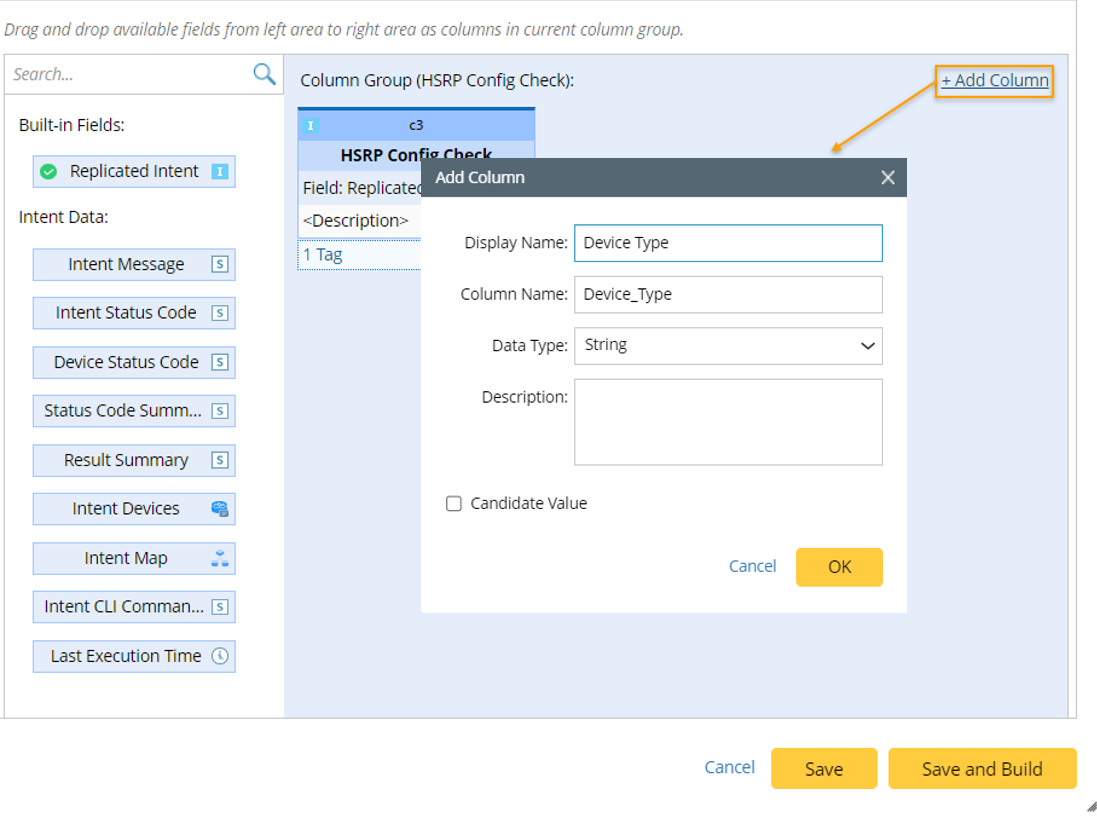Click the + Add Column link

point(995,81)
